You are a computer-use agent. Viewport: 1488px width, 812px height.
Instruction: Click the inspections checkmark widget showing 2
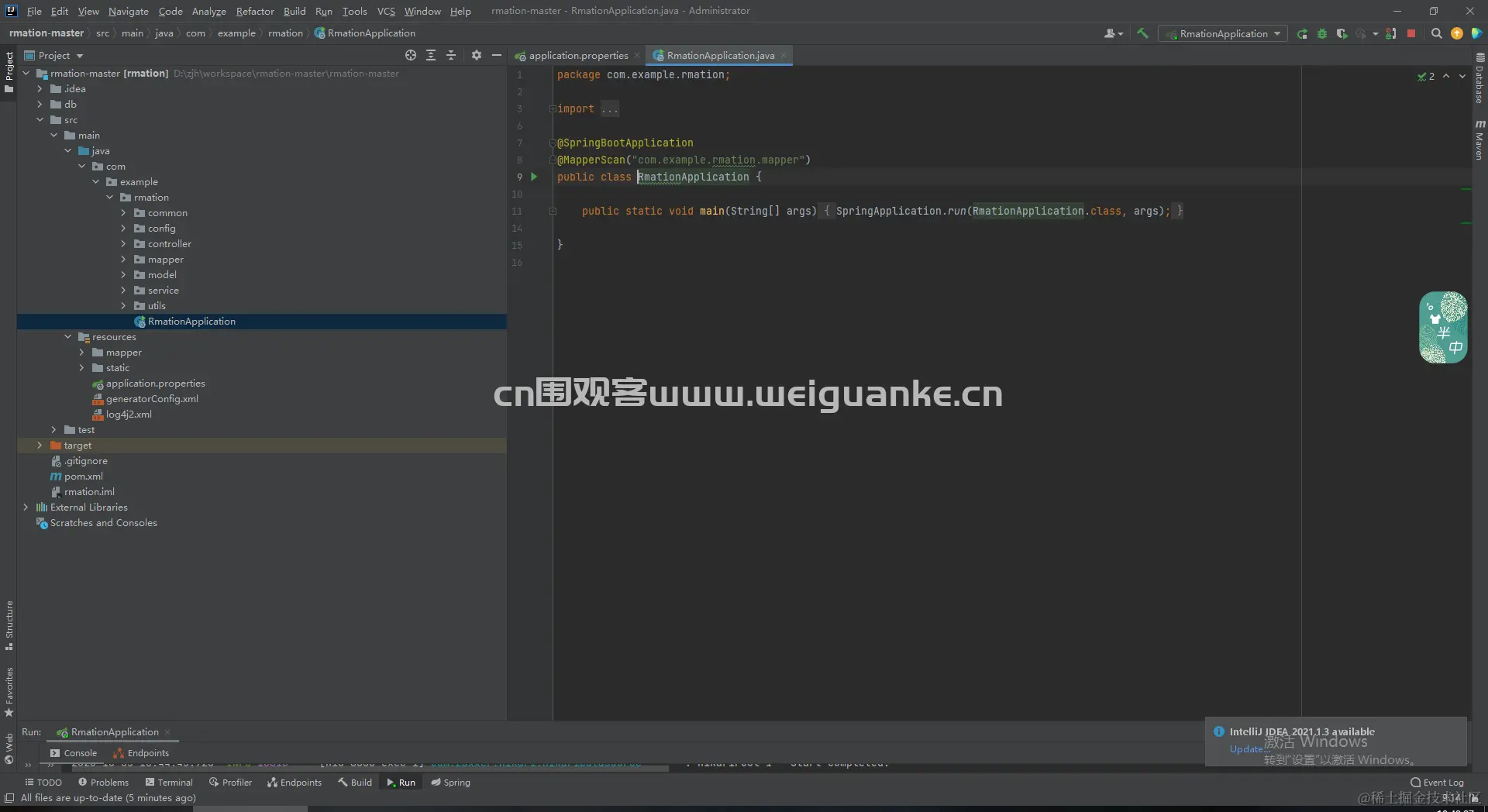(x=1426, y=76)
